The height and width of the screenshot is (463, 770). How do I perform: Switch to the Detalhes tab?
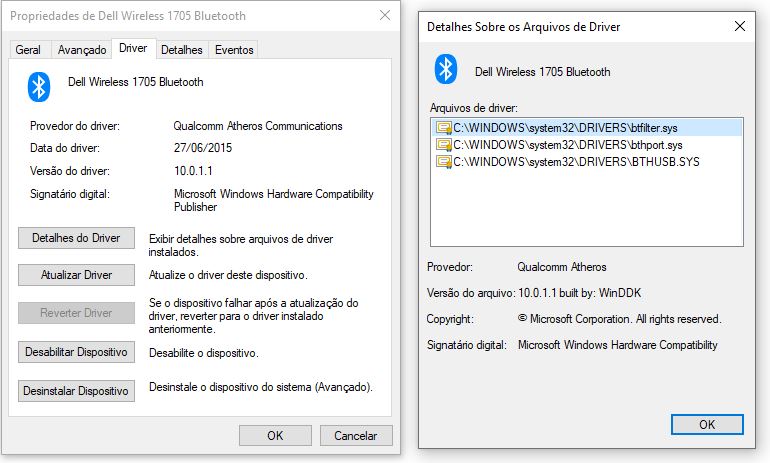pyautogui.click(x=181, y=50)
